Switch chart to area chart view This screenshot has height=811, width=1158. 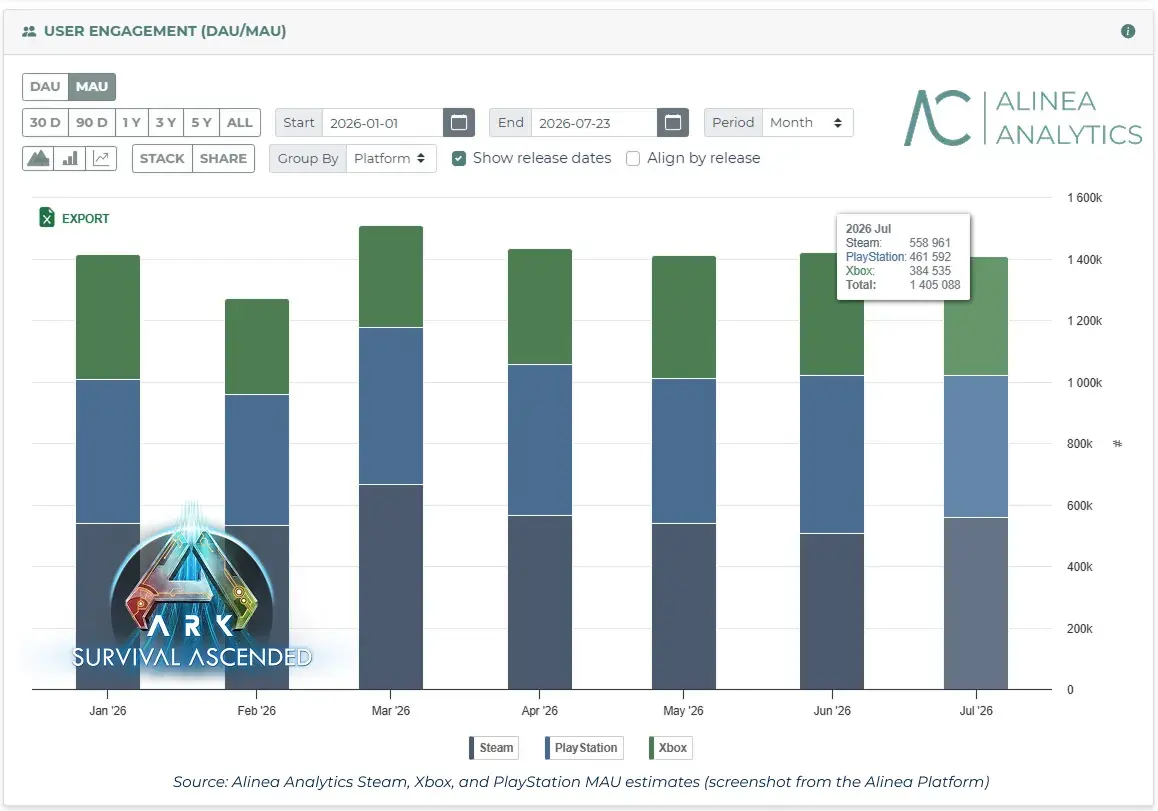38,158
